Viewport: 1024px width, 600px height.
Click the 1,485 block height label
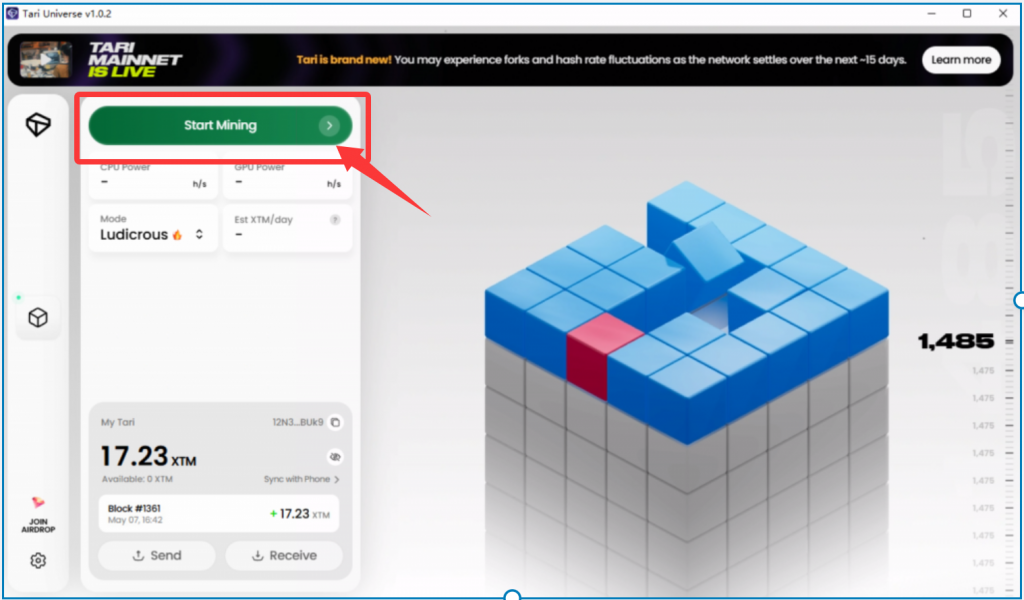pos(956,341)
